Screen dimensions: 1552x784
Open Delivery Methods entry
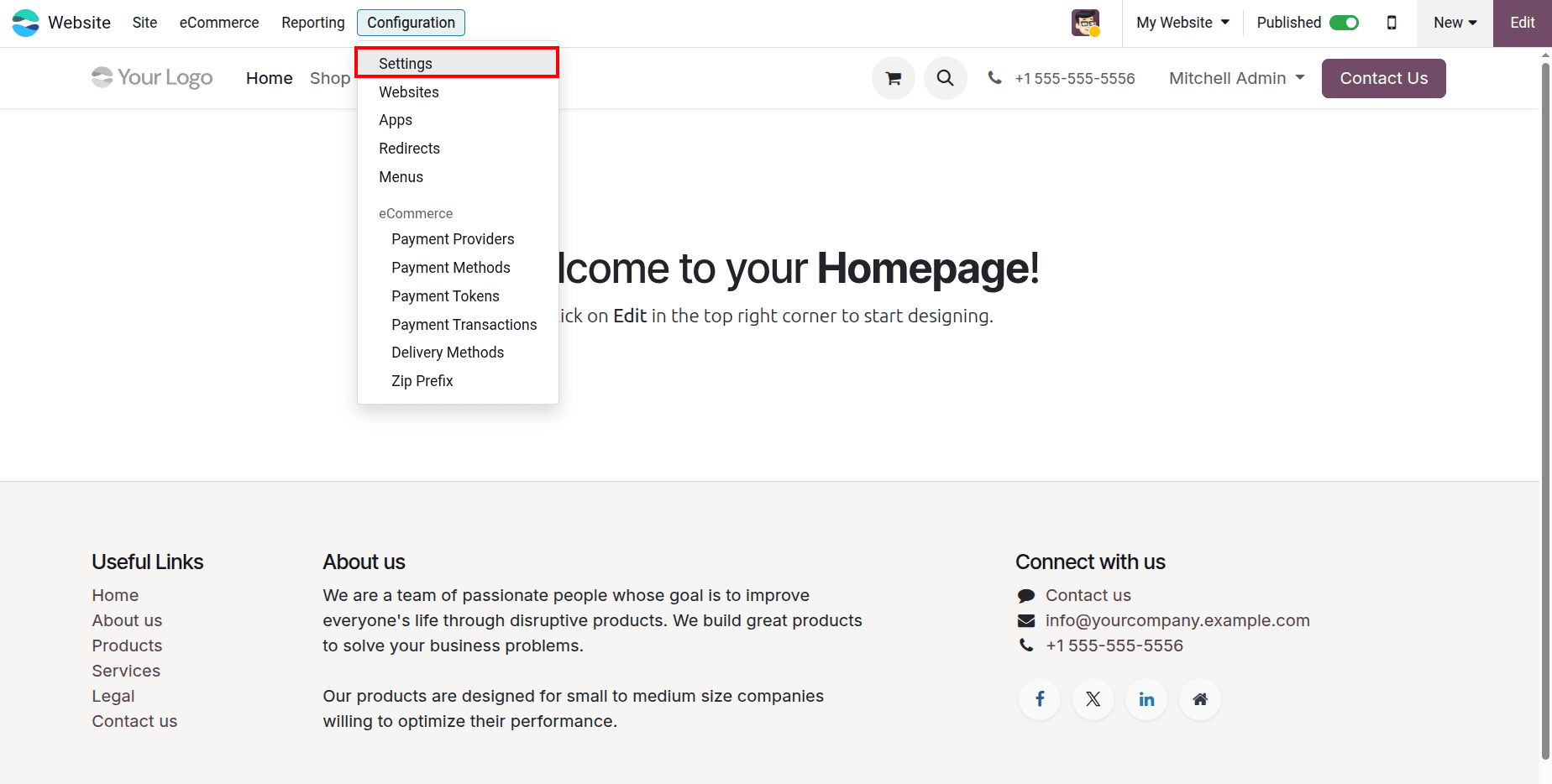point(458,353)
